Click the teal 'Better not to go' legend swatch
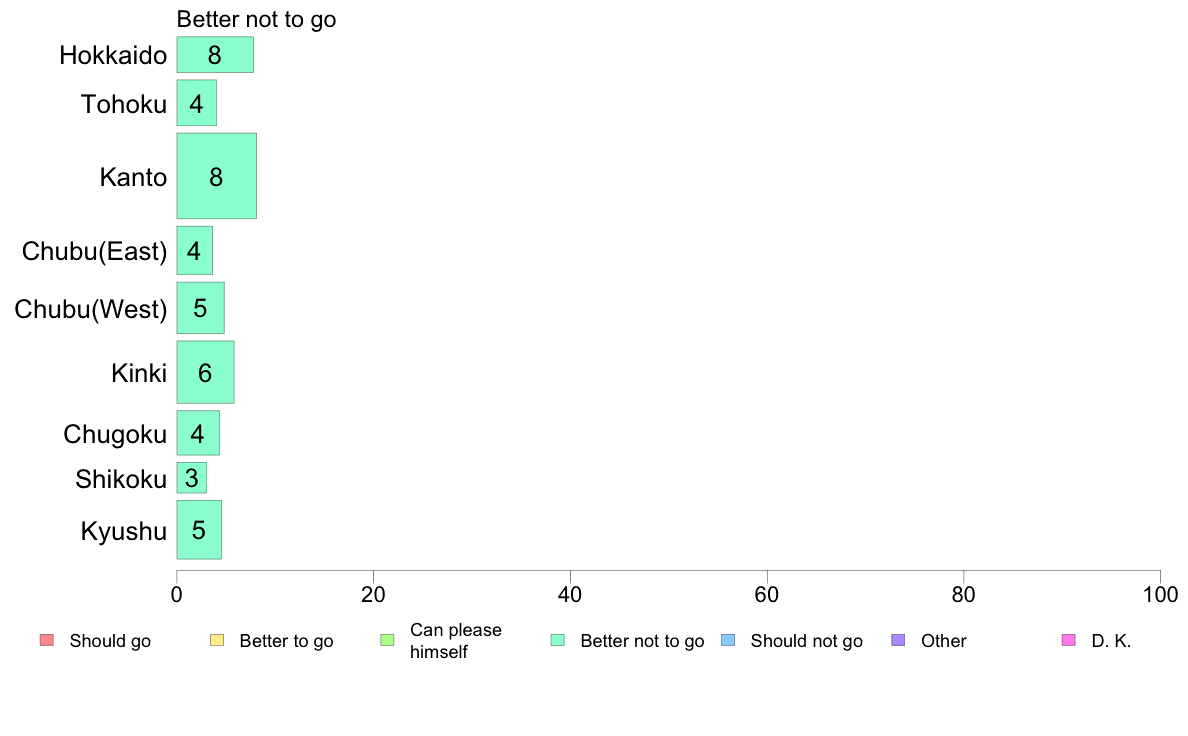Image resolution: width=1188 pixels, height=736 pixels. [x=558, y=640]
